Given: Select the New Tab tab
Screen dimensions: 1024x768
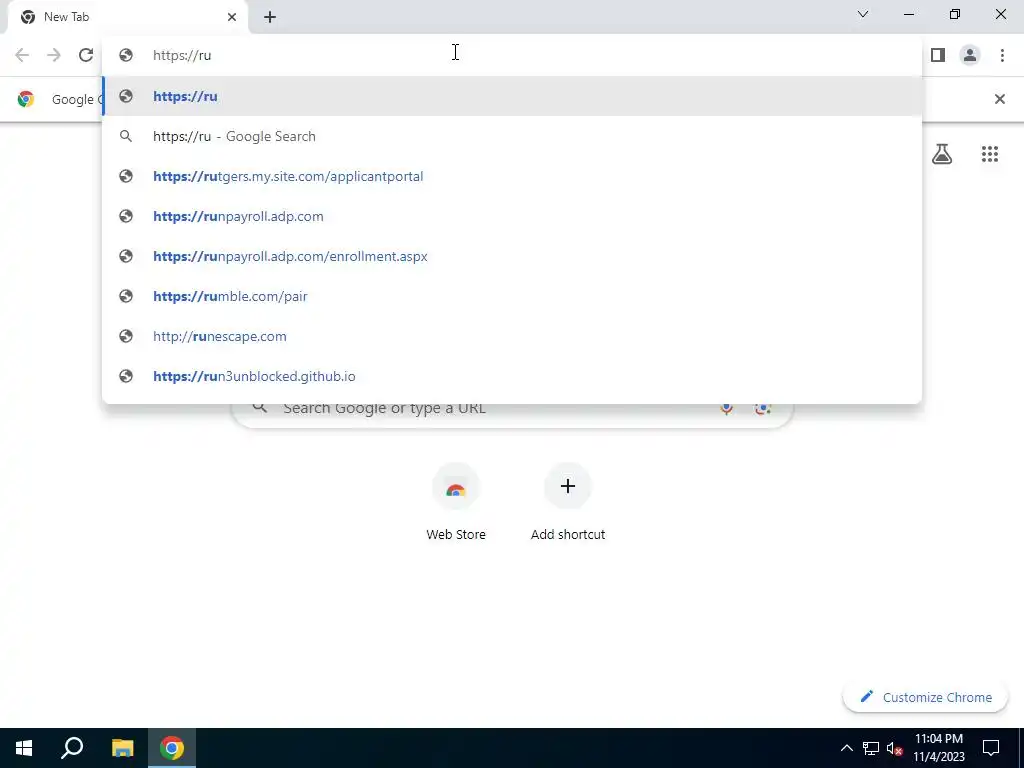Looking at the screenshot, I should pyautogui.click(x=129, y=17).
